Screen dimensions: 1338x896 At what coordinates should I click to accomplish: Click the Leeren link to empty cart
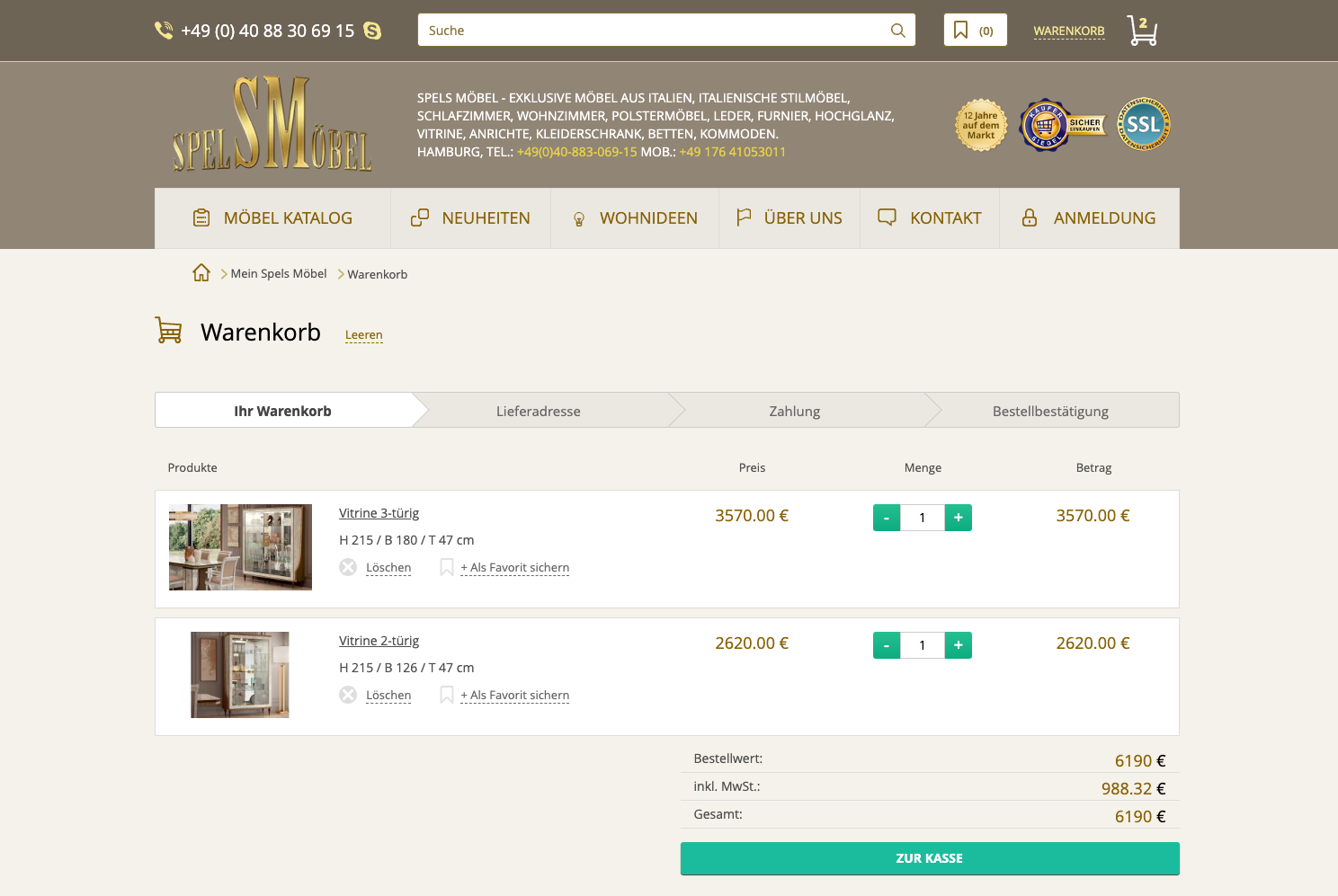coord(363,335)
